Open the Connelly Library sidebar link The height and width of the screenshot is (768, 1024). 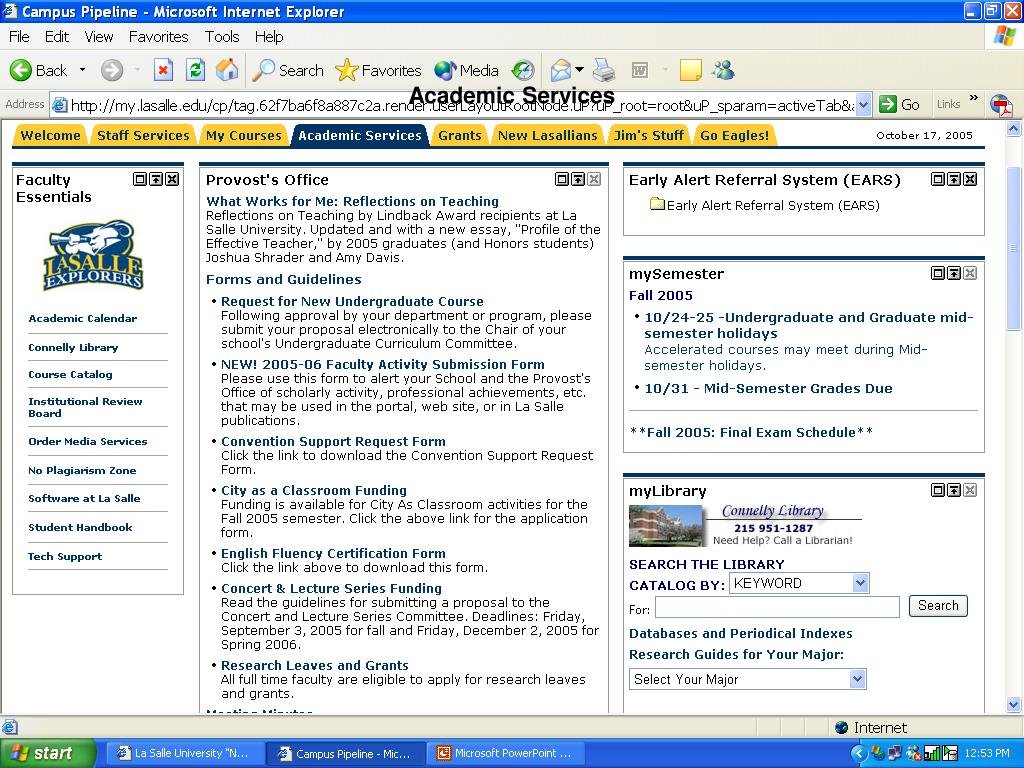[73, 347]
